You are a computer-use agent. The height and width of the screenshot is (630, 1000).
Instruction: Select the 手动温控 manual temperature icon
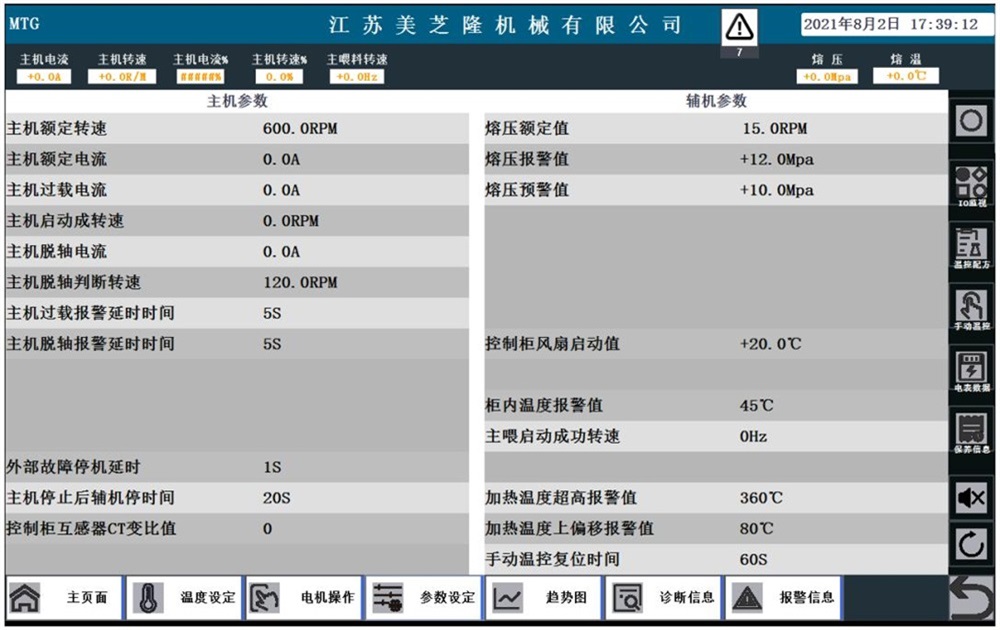tap(971, 310)
